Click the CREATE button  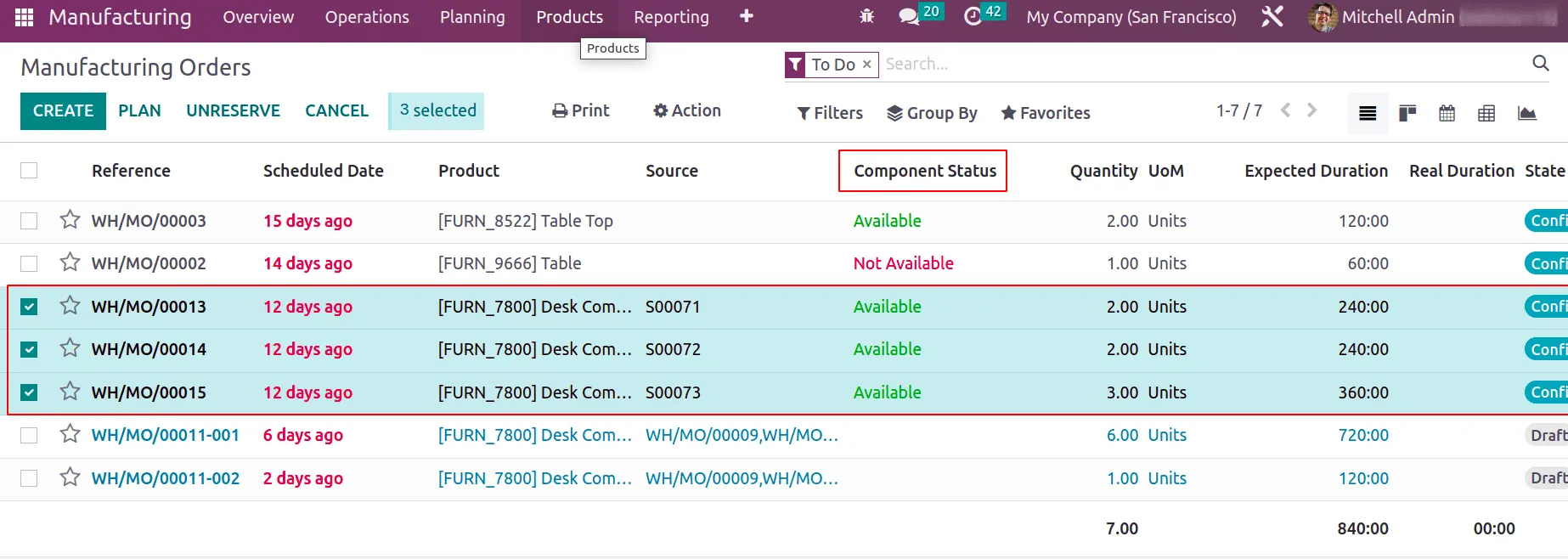(x=63, y=111)
